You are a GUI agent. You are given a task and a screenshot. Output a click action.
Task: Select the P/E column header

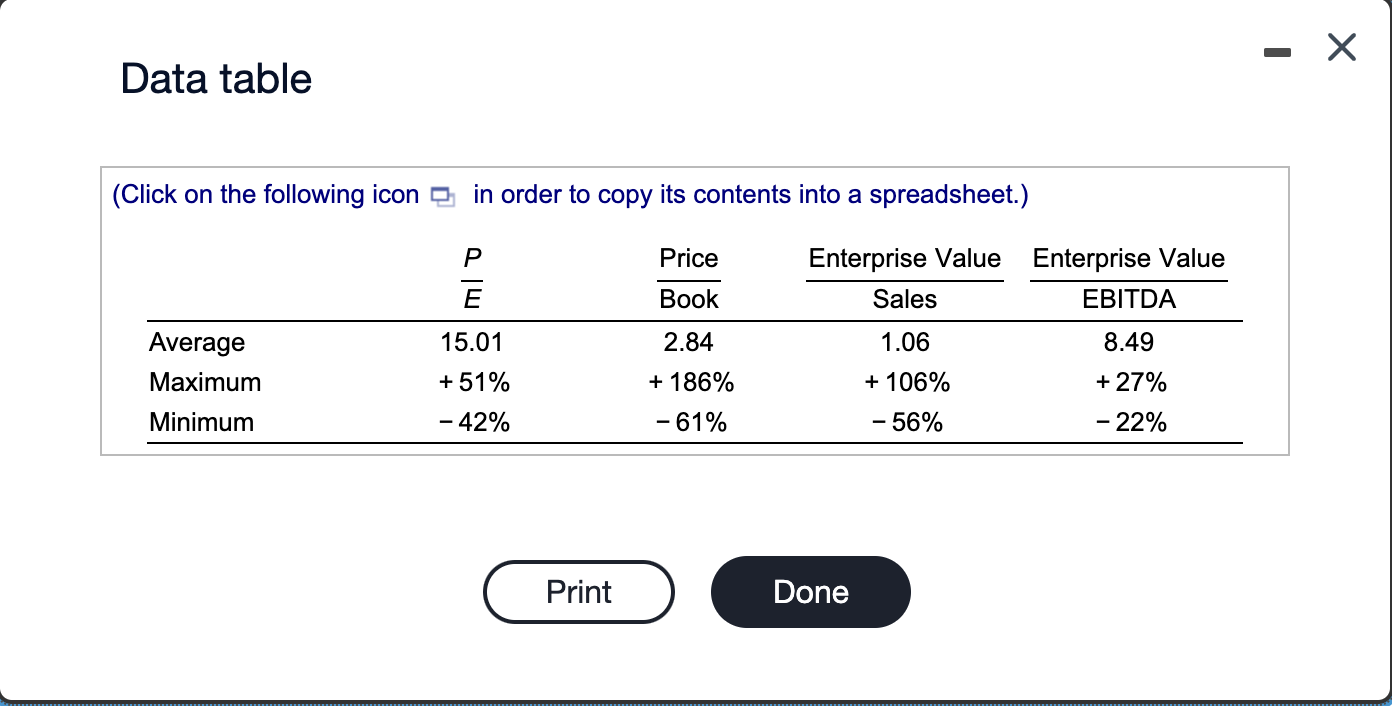472,278
